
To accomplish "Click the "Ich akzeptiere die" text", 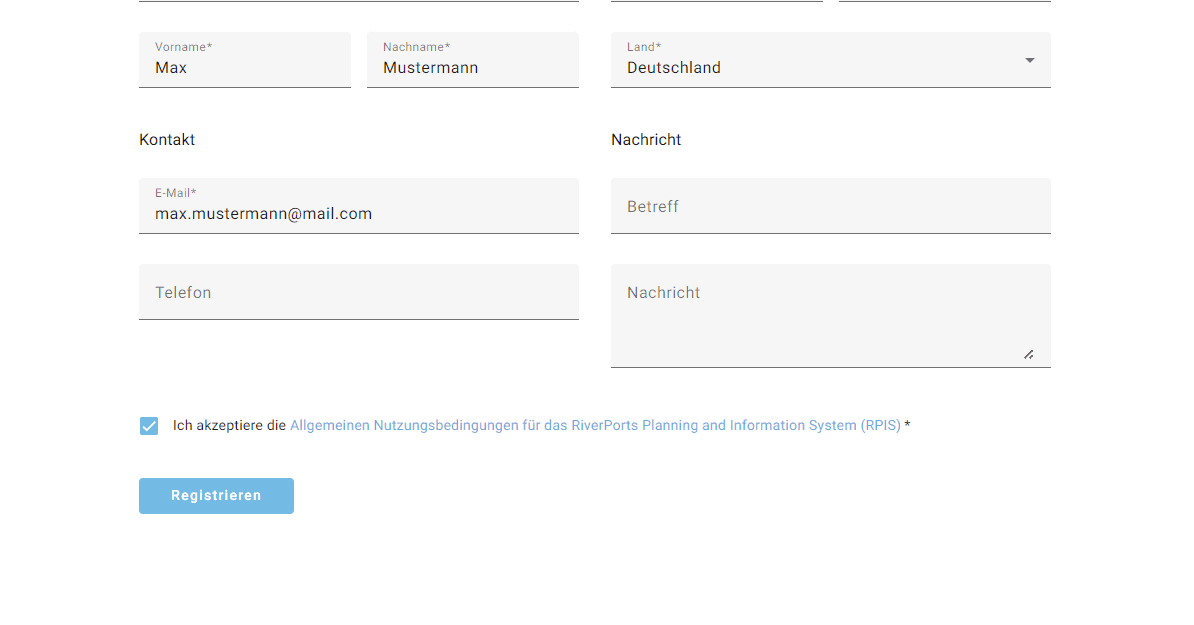I will point(229,426).
